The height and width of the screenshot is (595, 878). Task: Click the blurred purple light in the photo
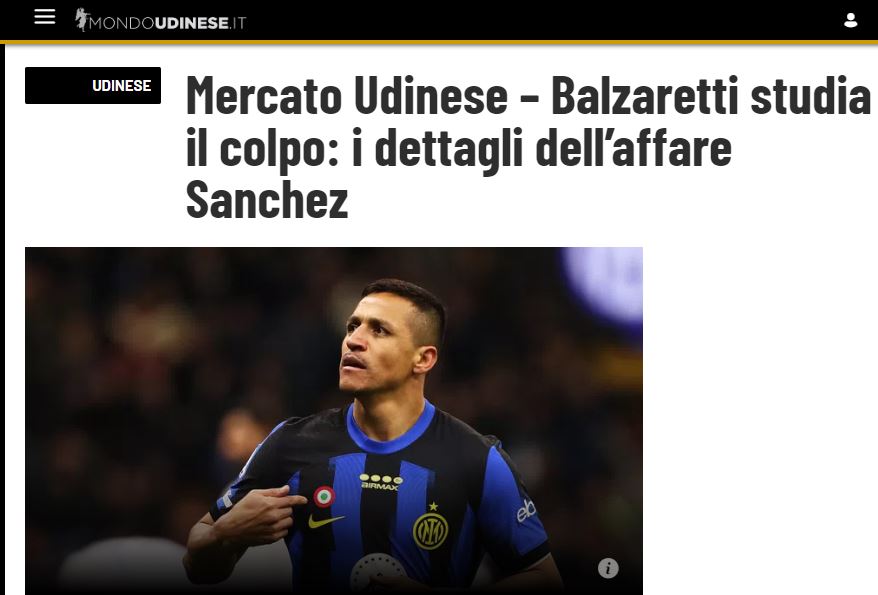(605, 285)
